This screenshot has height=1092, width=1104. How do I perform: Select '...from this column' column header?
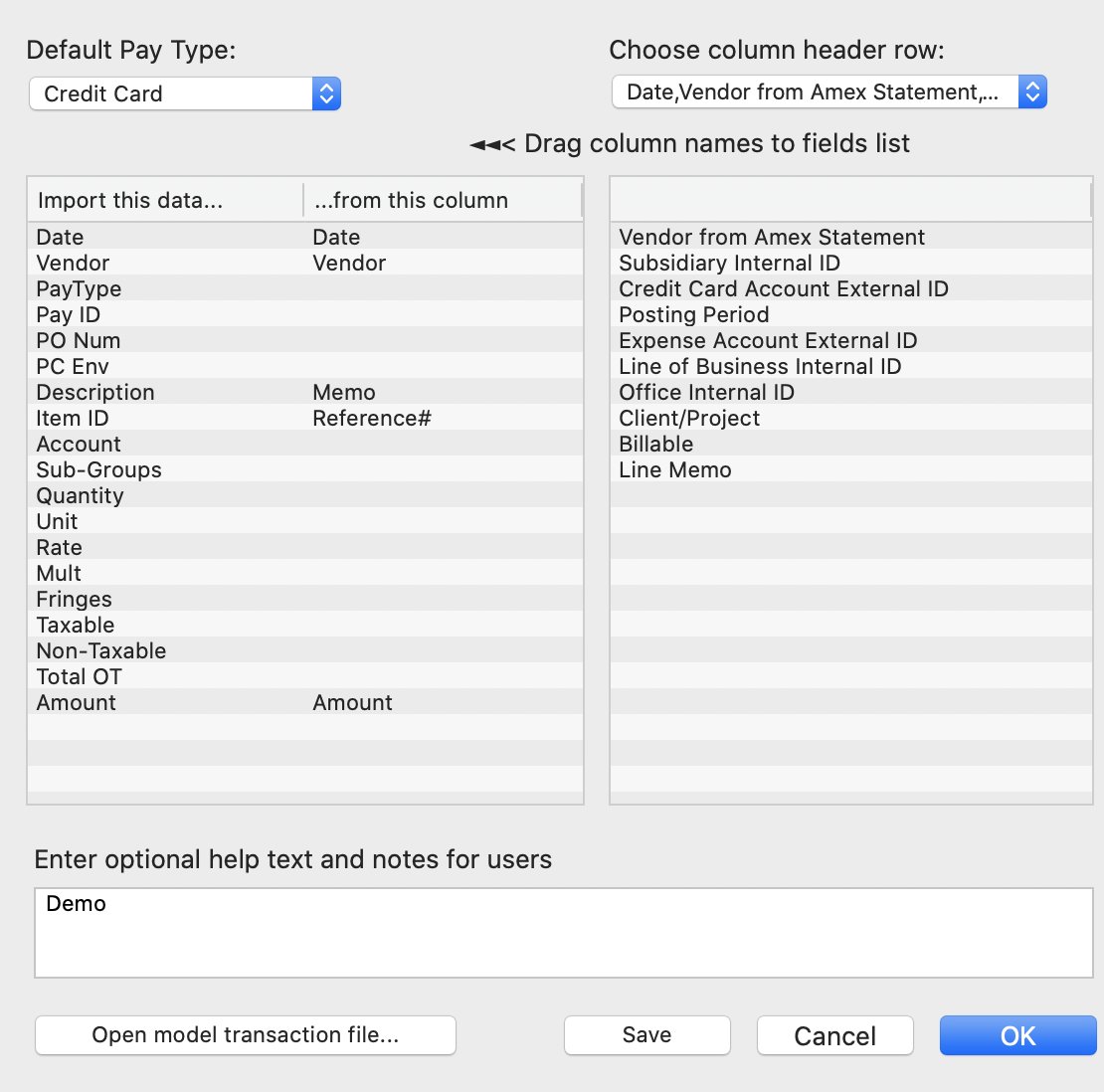tap(443, 201)
